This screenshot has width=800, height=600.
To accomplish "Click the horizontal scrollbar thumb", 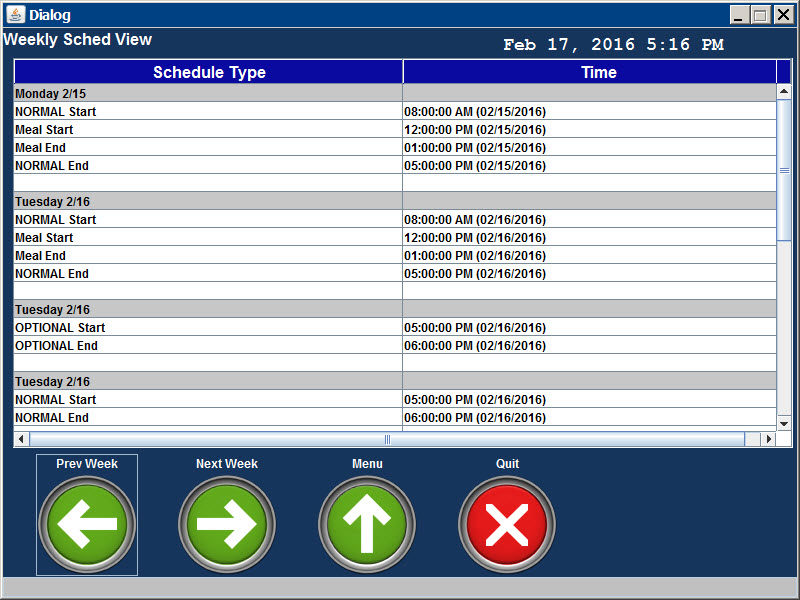I will point(387,439).
